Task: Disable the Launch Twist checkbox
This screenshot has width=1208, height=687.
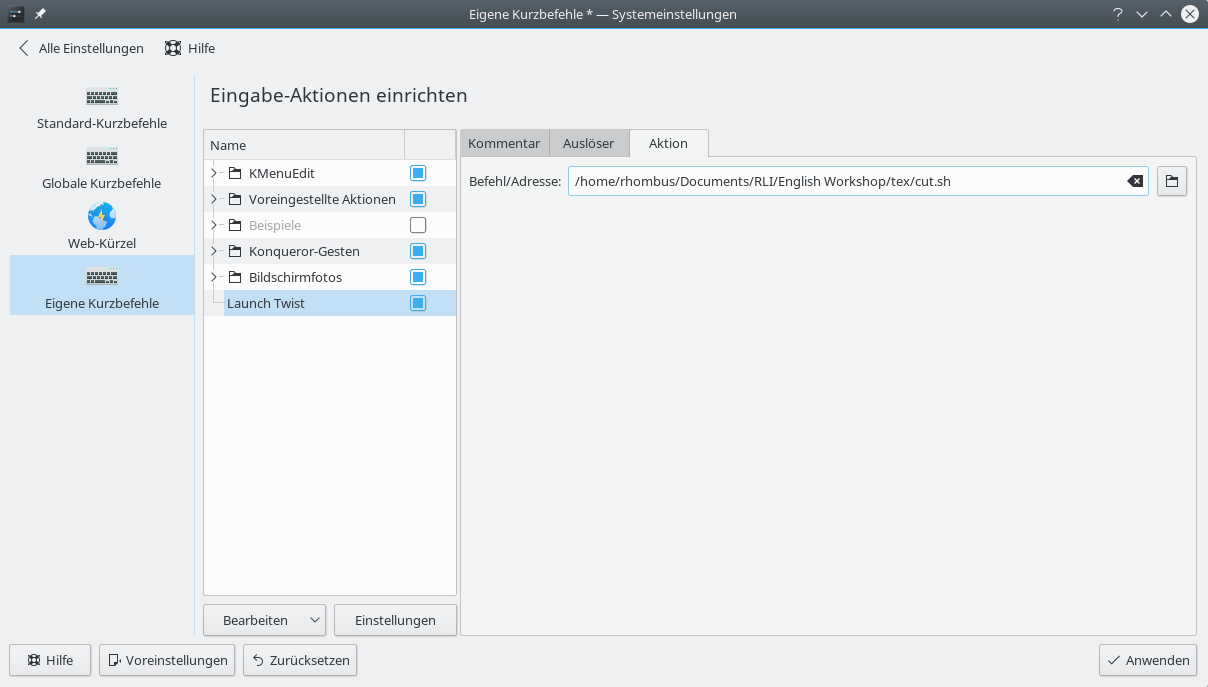Action: (x=418, y=303)
